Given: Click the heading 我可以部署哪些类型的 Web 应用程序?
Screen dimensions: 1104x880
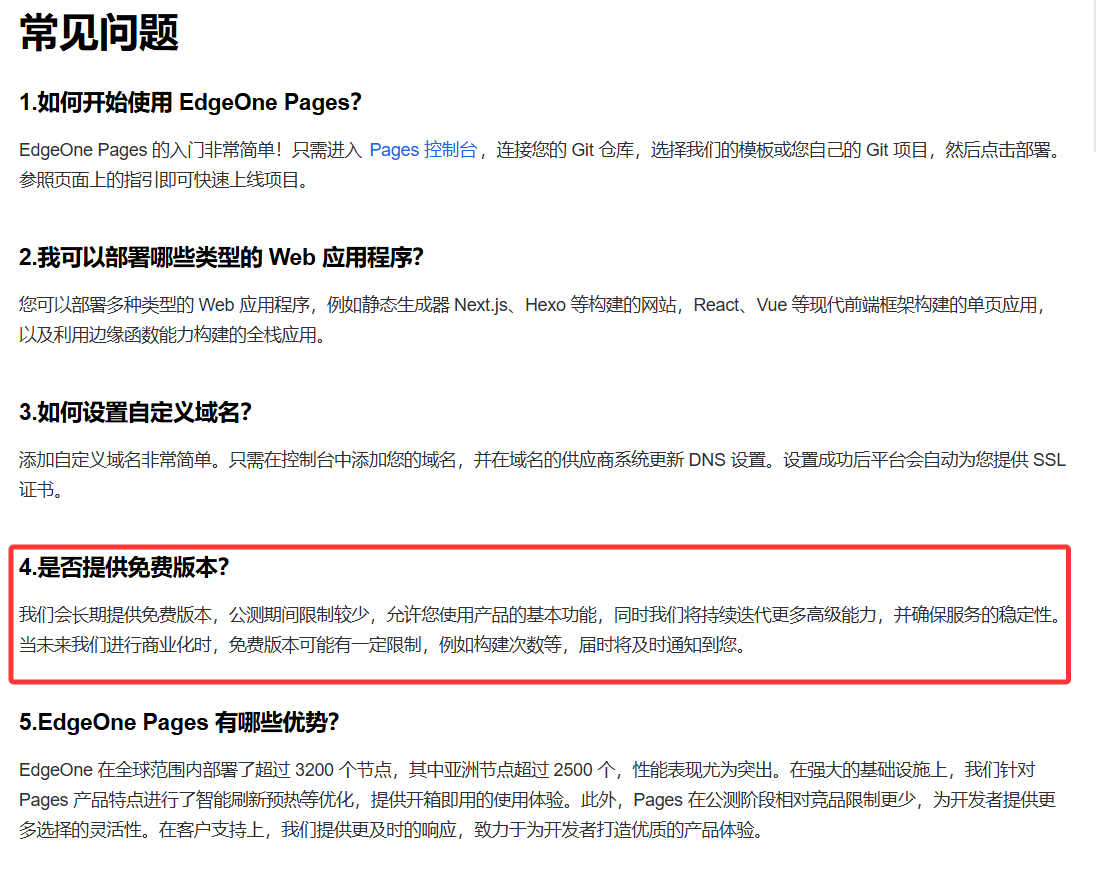Looking at the screenshot, I should pyautogui.click(x=222, y=257).
